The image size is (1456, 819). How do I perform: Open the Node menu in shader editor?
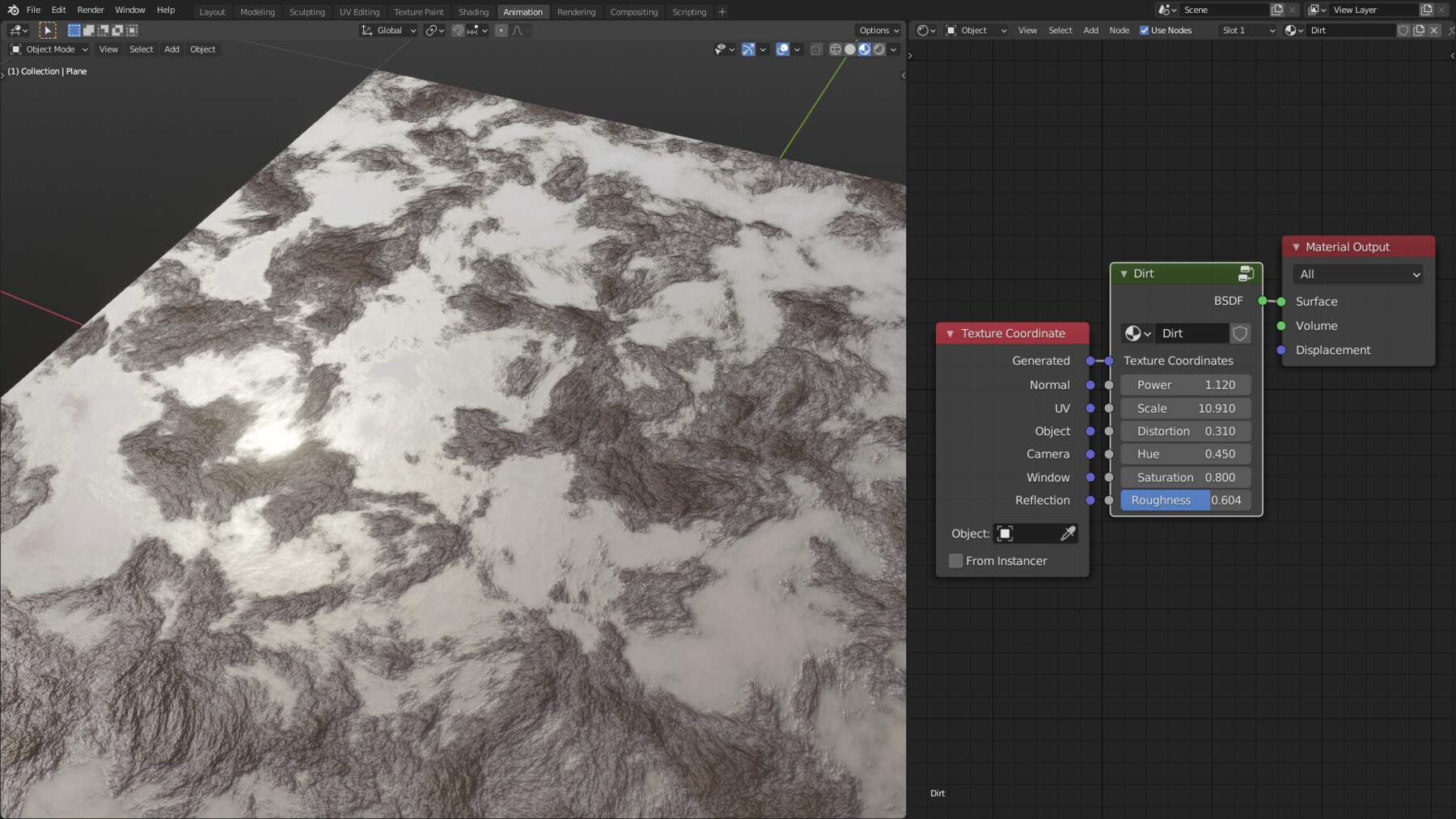[x=1119, y=30]
